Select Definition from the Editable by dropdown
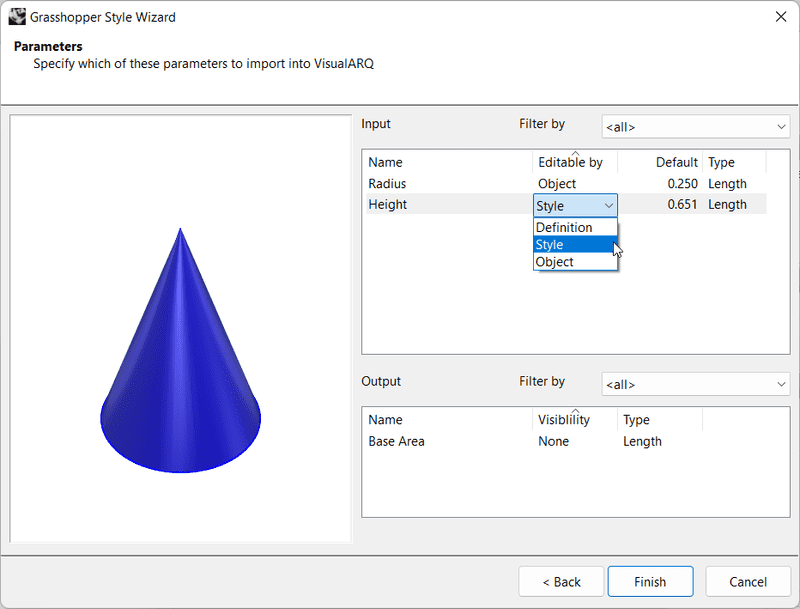Viewport: 800px width, 609px height. tap(570, 227)
